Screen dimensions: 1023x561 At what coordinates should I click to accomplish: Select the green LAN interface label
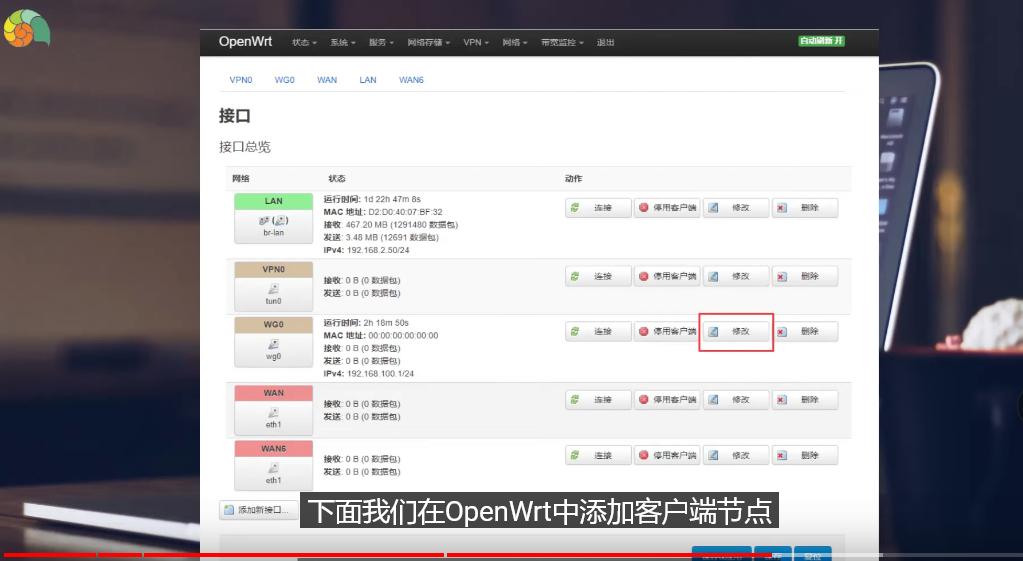[273, 201]
